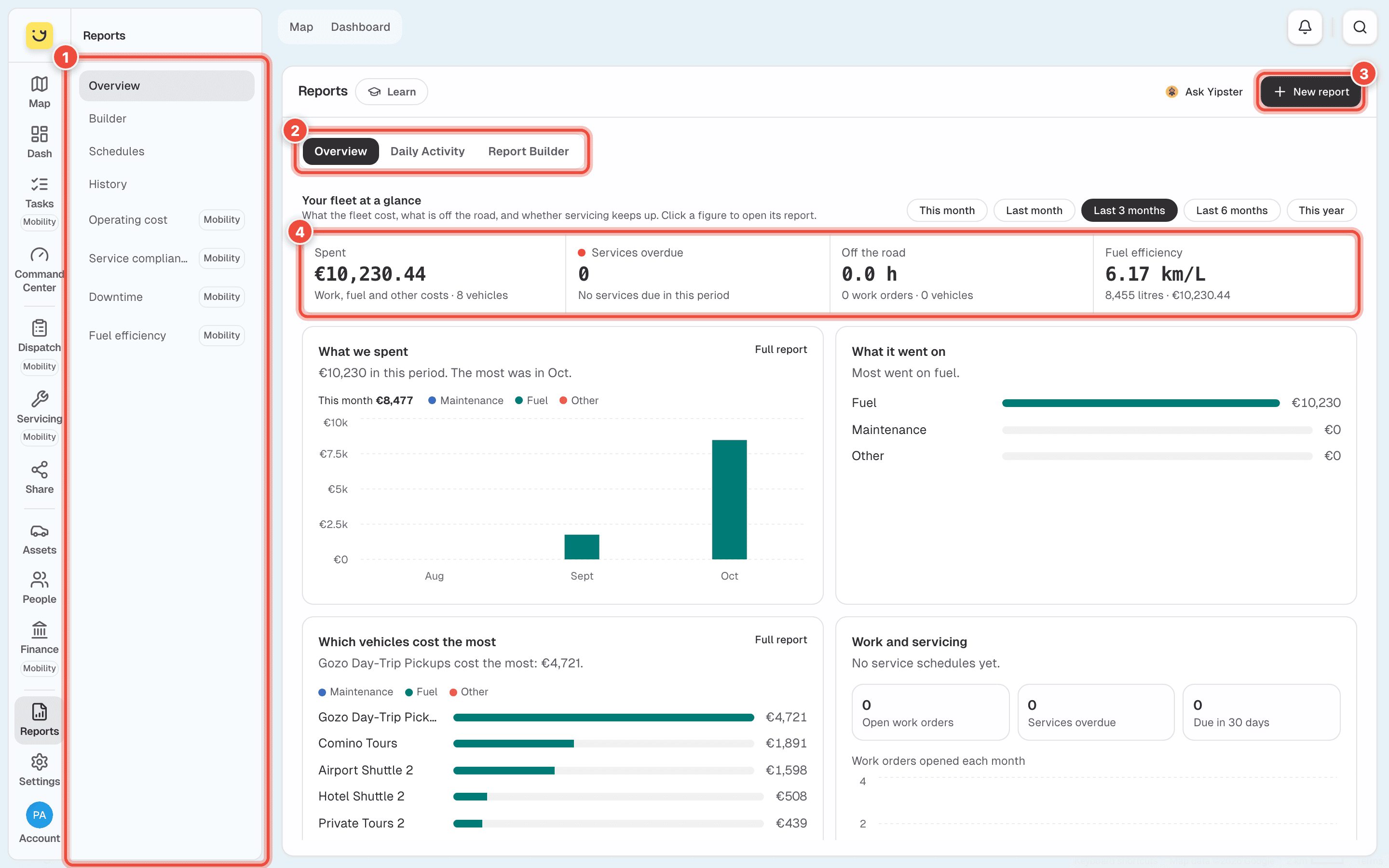Viewport: 1389px width, 868px height.
Task: Select the Last 3 months period
Action: click(1129, 210)
